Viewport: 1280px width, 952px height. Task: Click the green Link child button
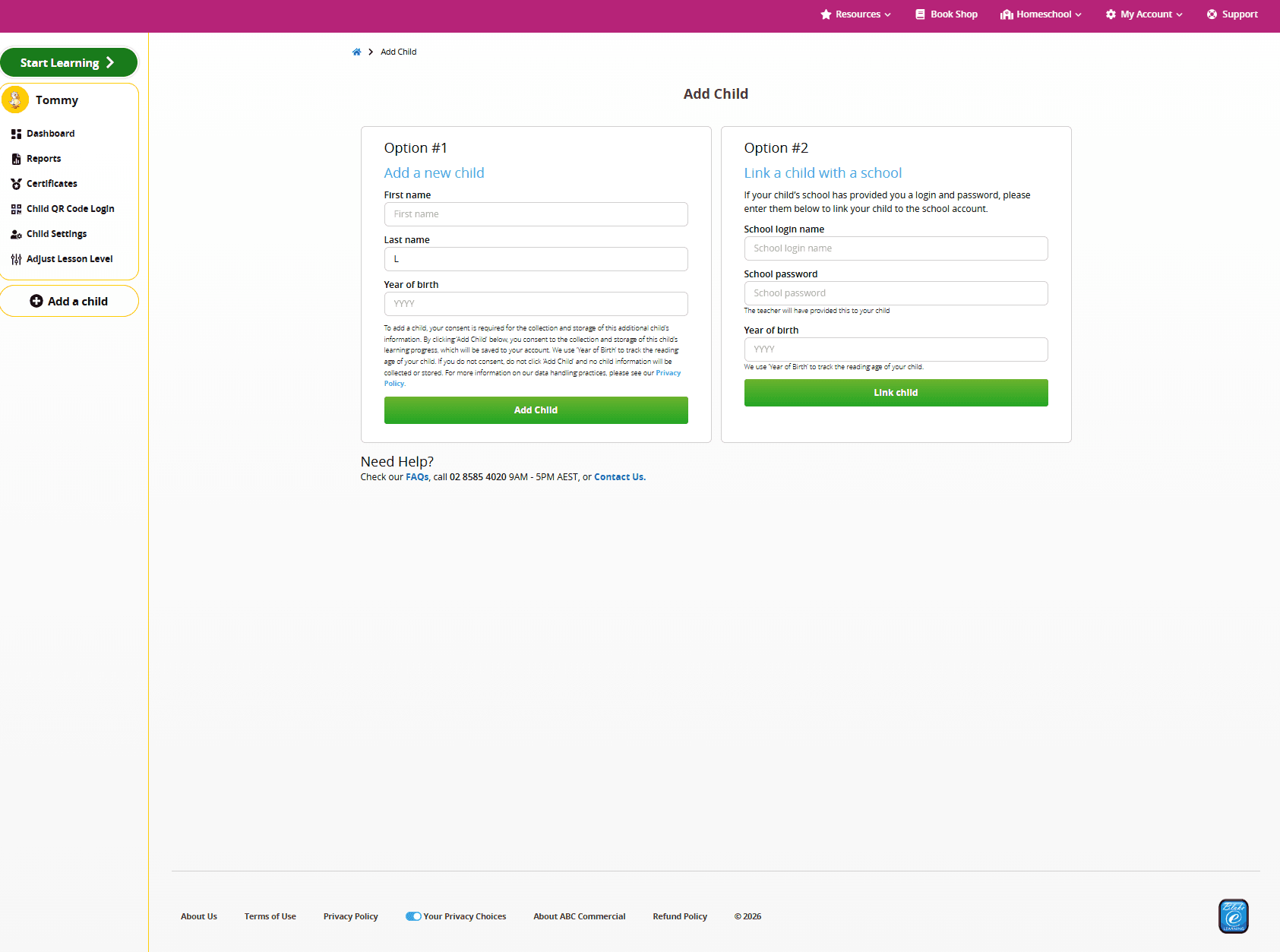pos(896,393)
